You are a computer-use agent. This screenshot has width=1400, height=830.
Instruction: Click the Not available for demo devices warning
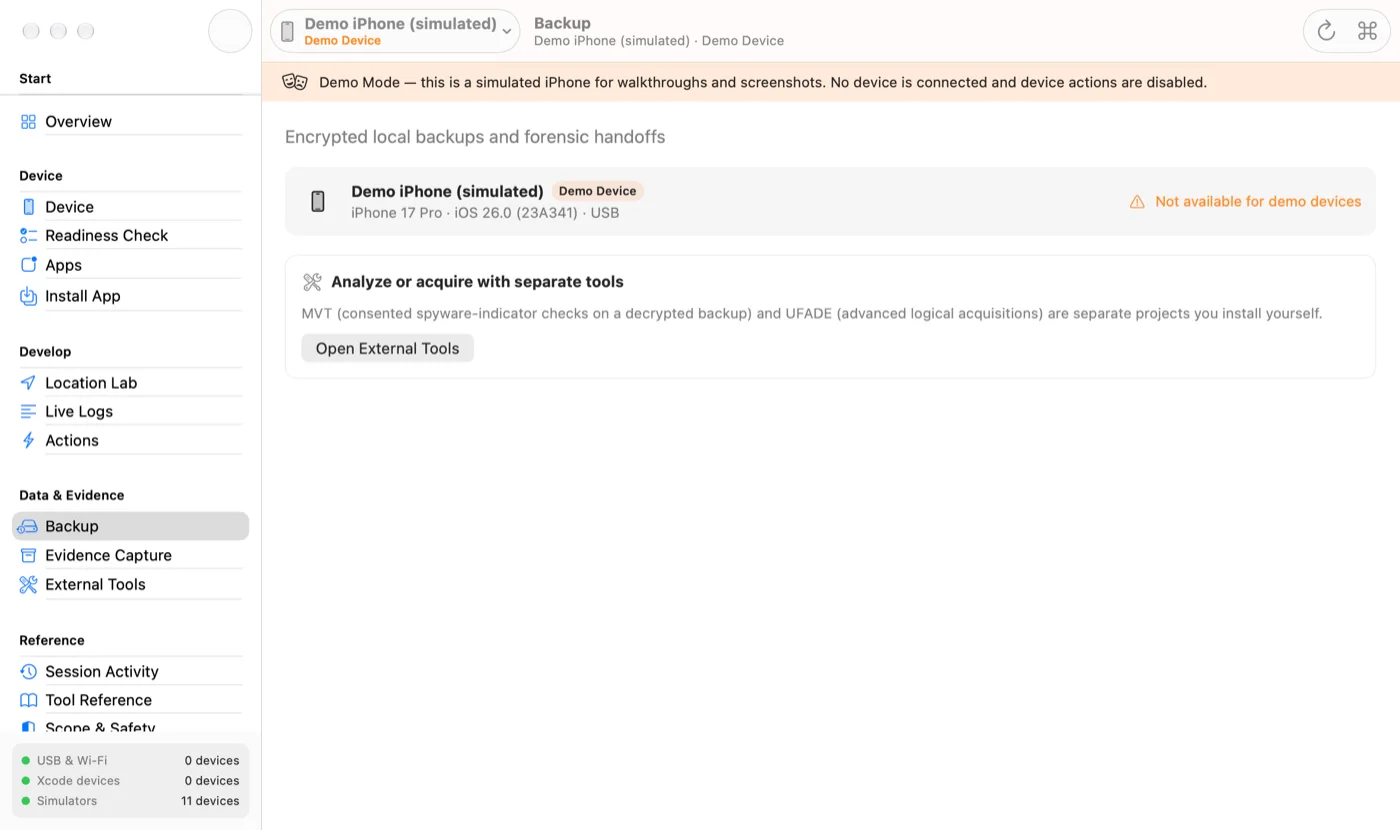(1245, 202)
